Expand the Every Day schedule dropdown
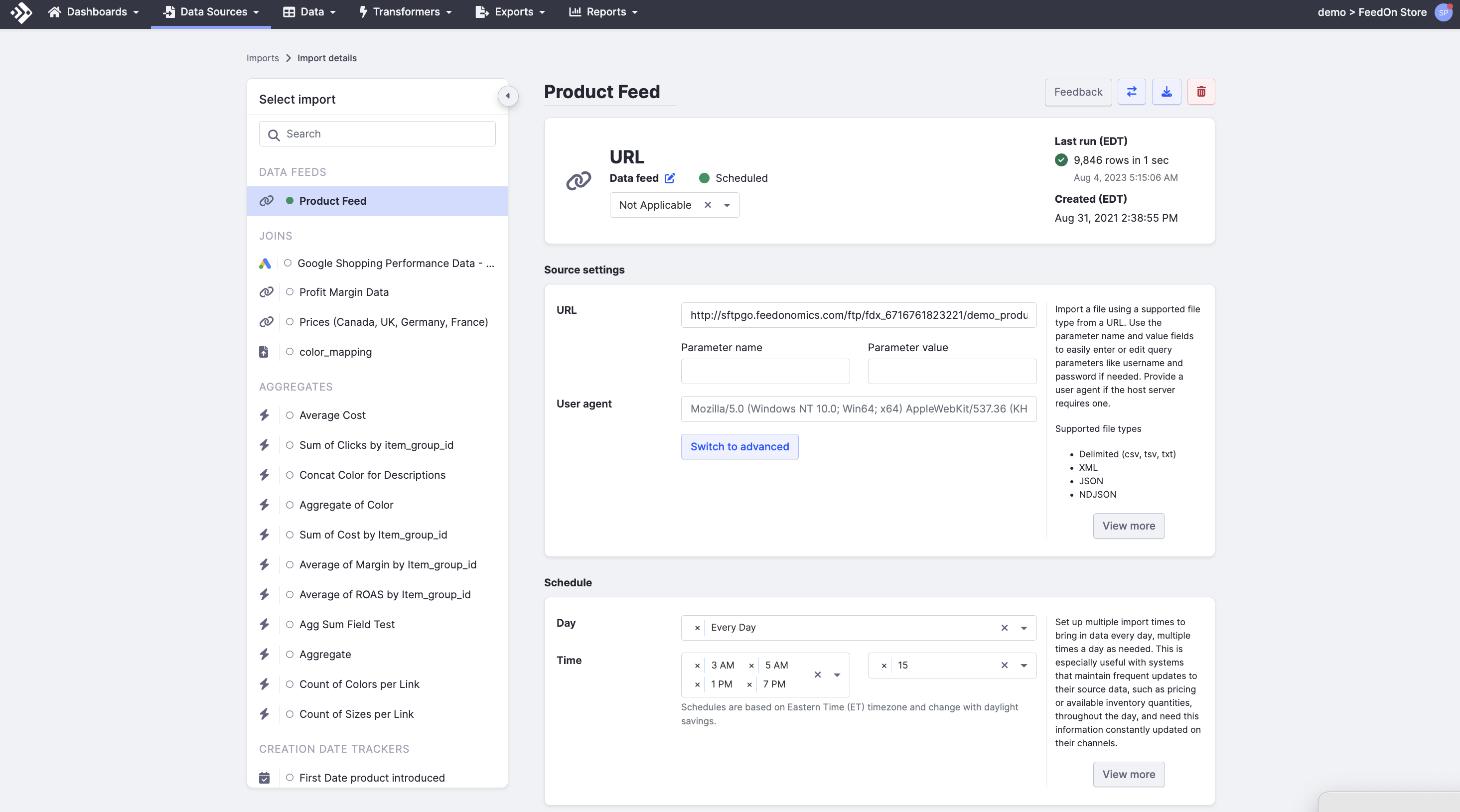 [x=1023, y=628]
